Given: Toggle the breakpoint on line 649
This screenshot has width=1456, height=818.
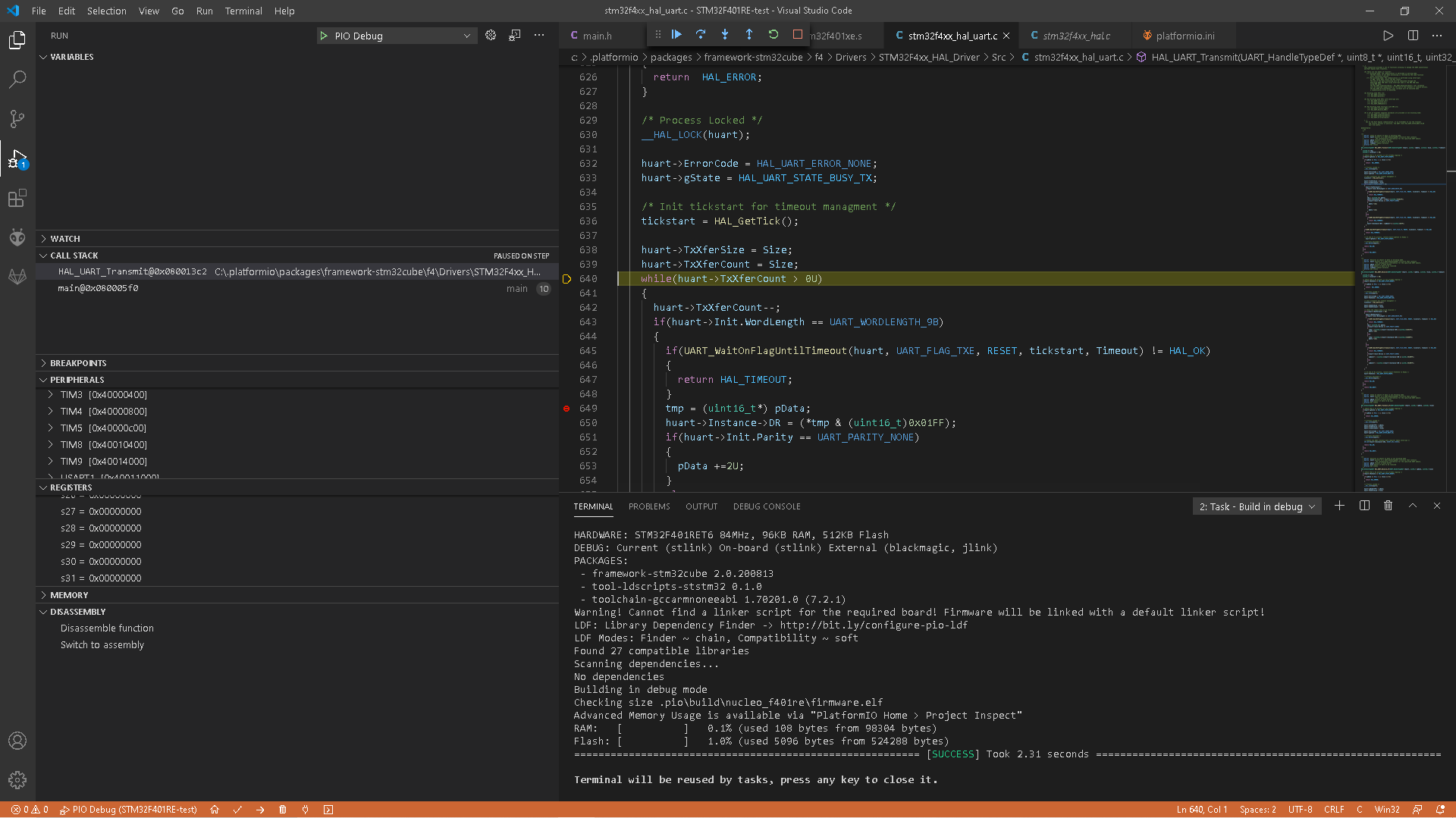Looking at the screenshot, I should coord(566,409).
